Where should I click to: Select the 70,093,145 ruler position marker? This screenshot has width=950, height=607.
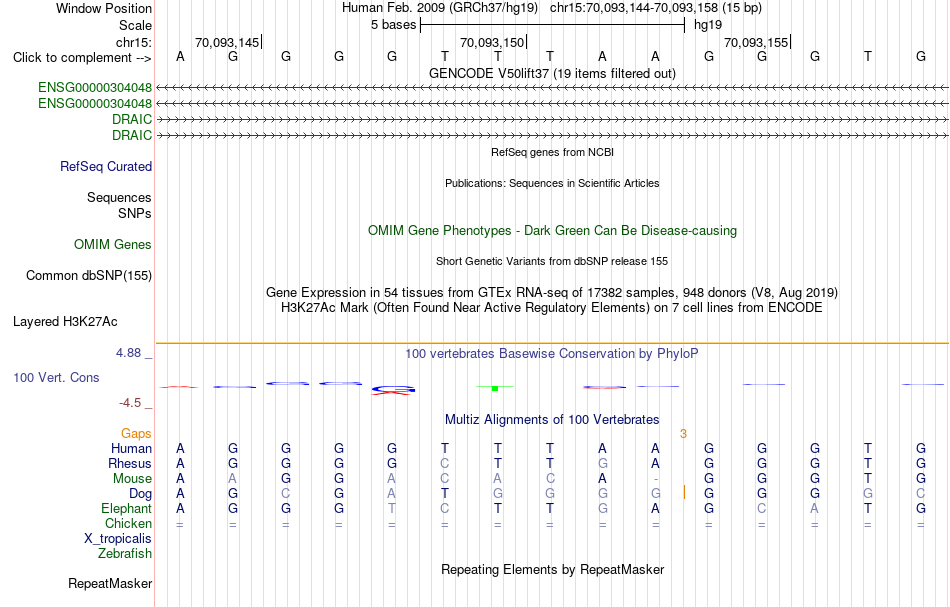pyautogui.click(x=228, y=42)
